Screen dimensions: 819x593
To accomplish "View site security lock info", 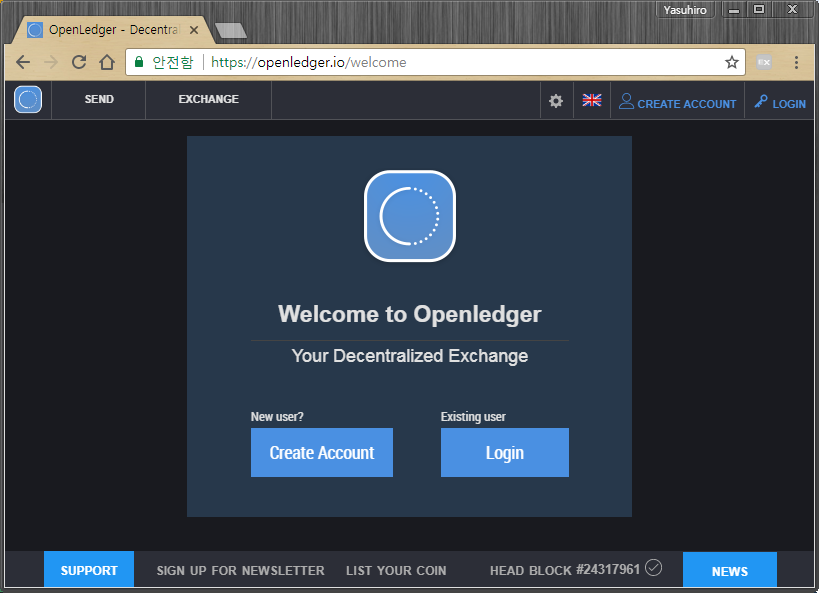I will (139, 62).
